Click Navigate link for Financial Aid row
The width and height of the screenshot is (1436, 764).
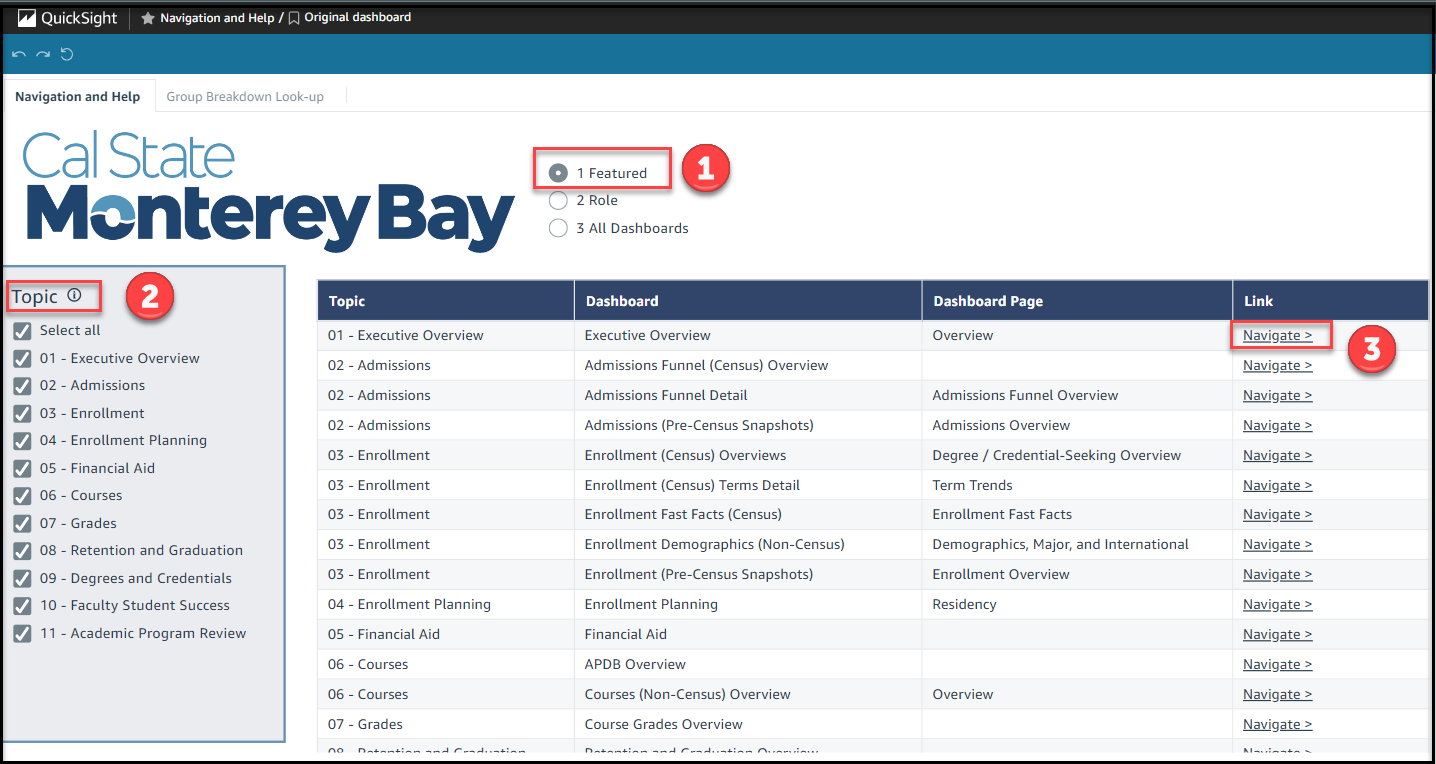[x=1277, y=634]
